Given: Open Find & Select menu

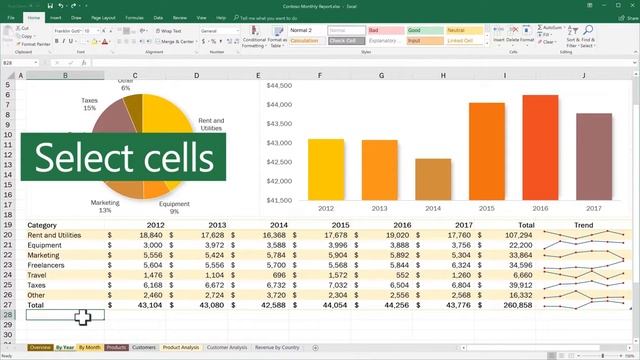Looking at the screenshot, I should (x=588, y=37).
